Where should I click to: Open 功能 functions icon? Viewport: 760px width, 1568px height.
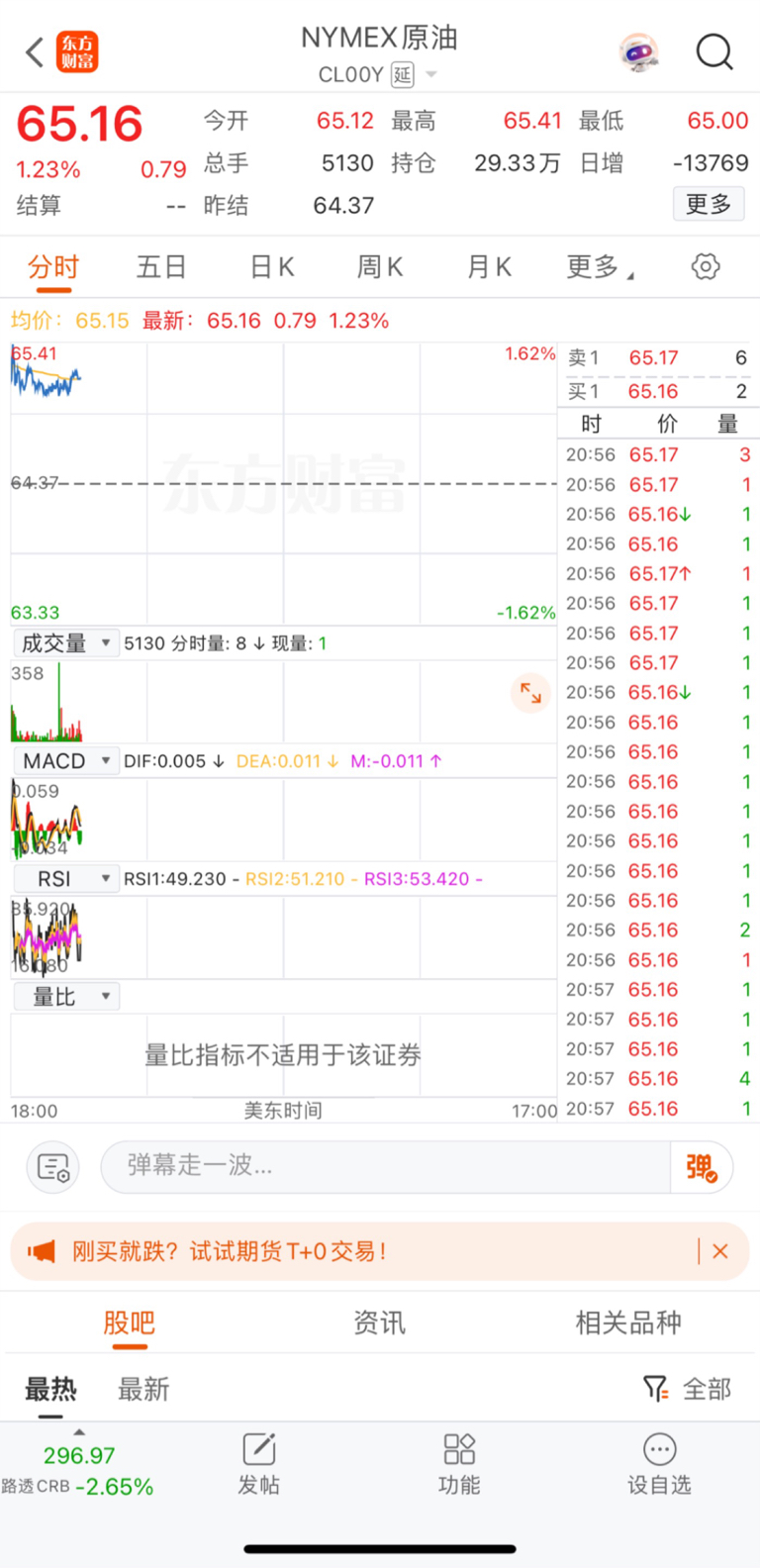(x=459, y=1463)
